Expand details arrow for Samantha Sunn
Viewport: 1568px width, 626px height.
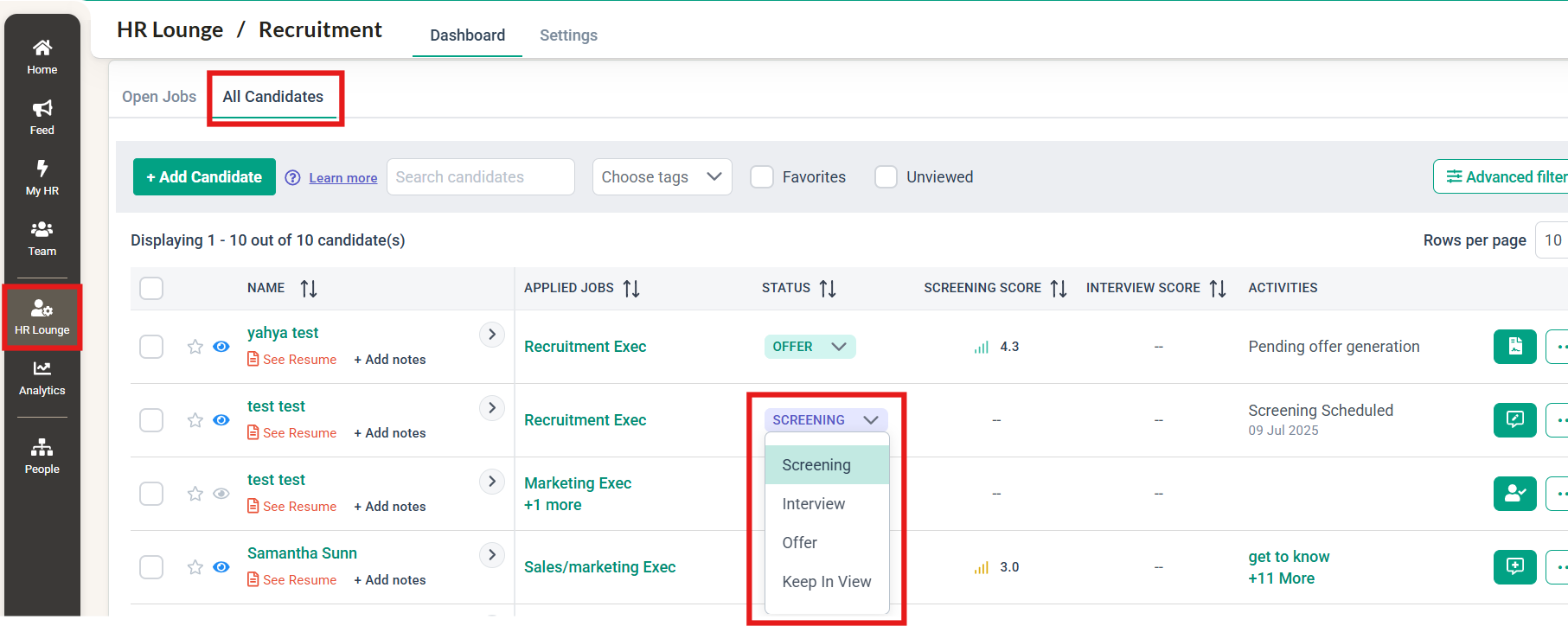[x=492, y=554]
